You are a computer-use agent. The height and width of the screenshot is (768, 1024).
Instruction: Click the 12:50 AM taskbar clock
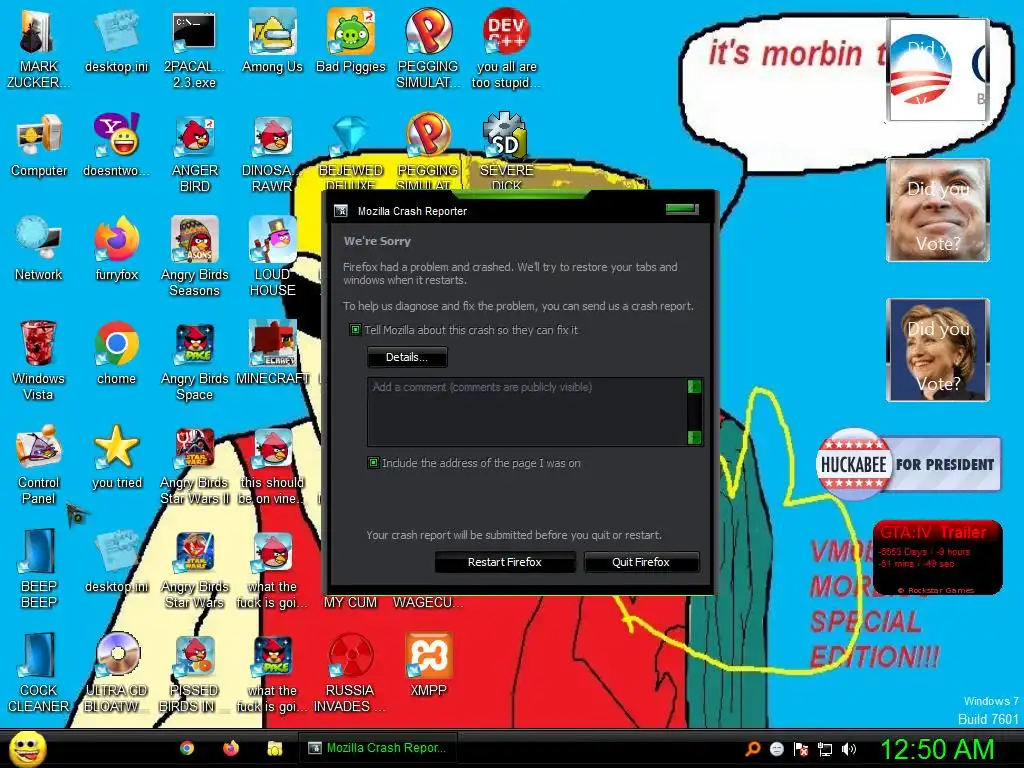click(x=937, y=749)
